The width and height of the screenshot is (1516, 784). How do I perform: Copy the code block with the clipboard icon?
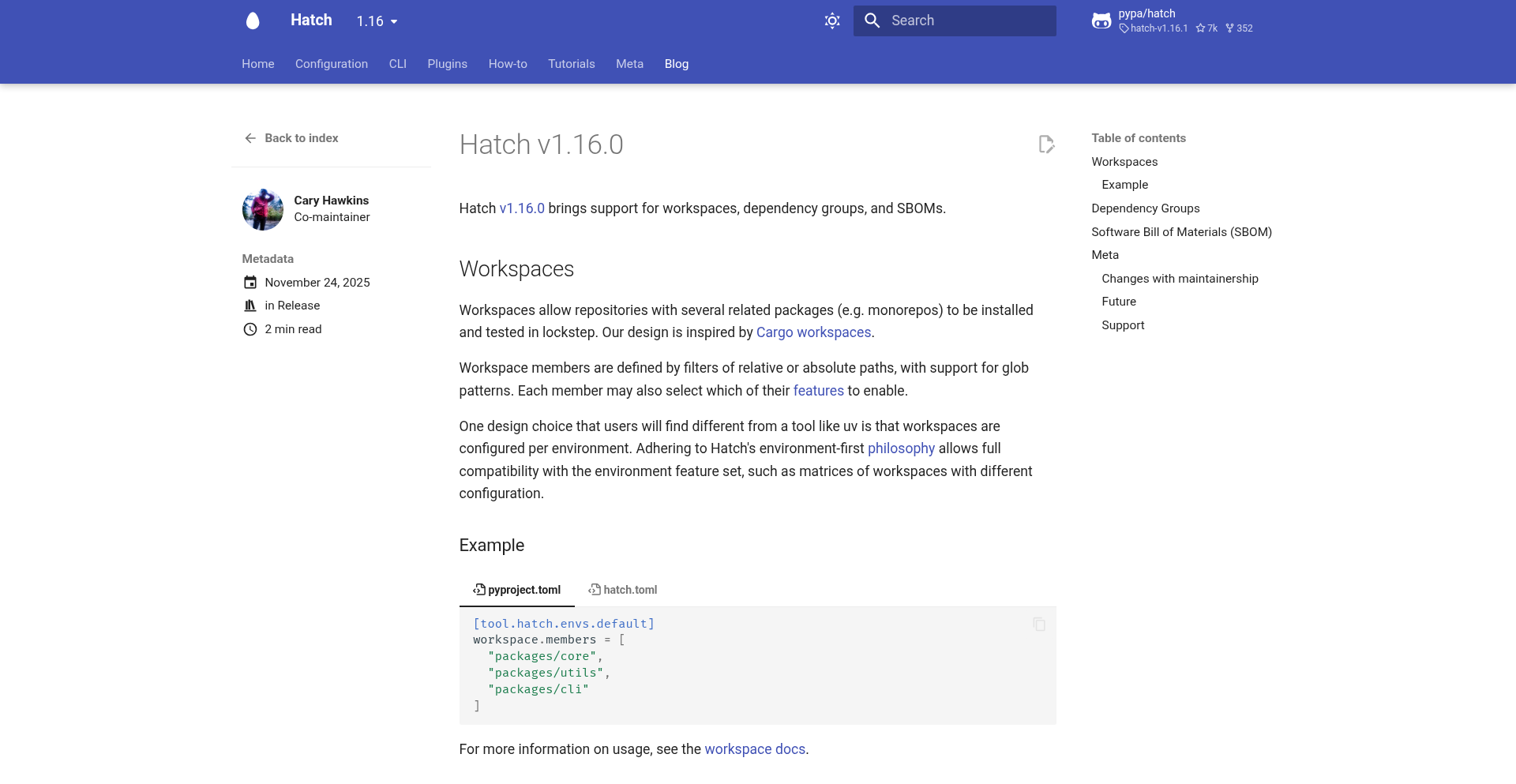pos(1038,624)
